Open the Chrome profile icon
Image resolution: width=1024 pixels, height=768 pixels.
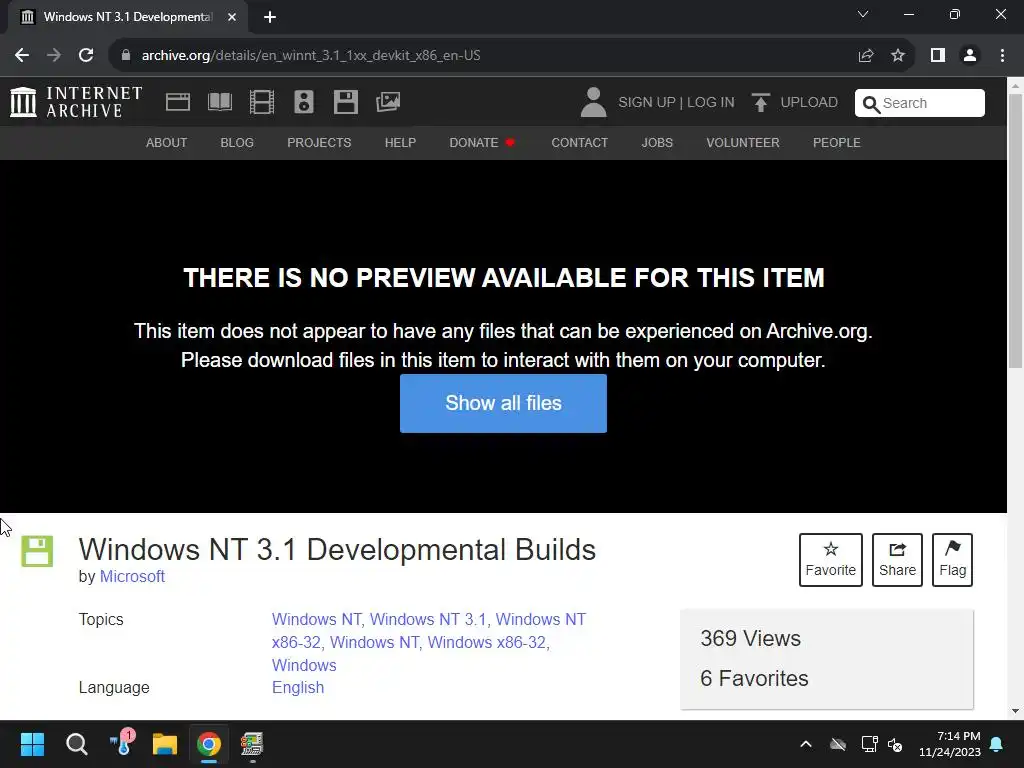click(970, 56)
